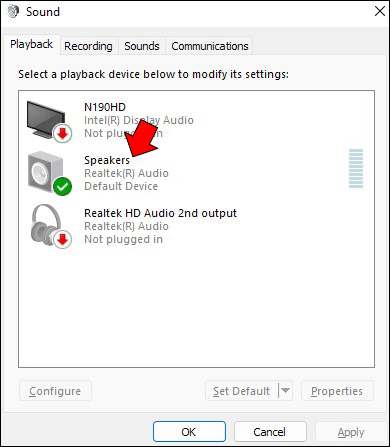Go to the Communications tab

[x=210, y=46]
